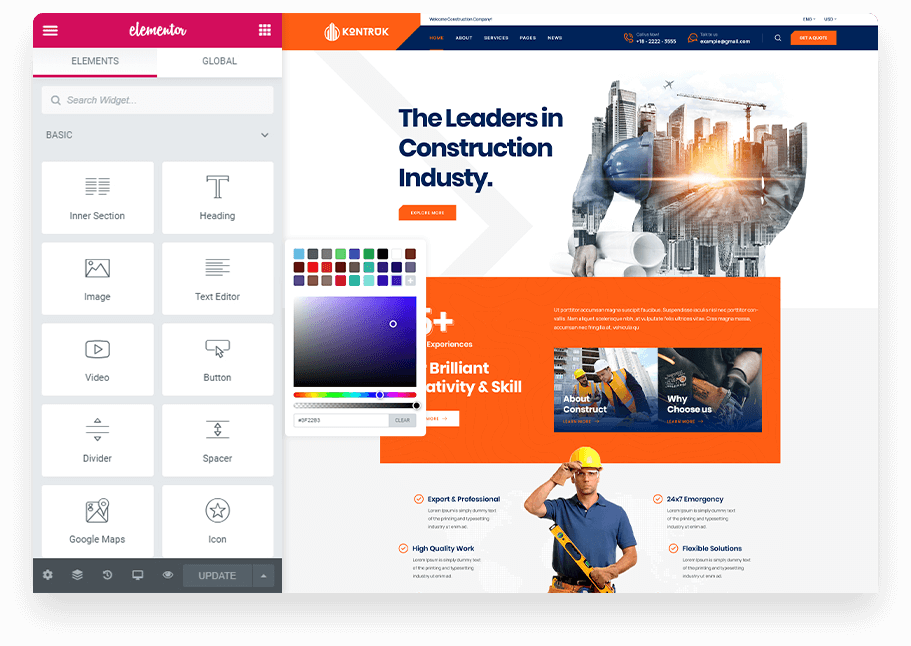The image size is (911, 646).
Task: Select the Divider widget
Action: click(98, 440)
